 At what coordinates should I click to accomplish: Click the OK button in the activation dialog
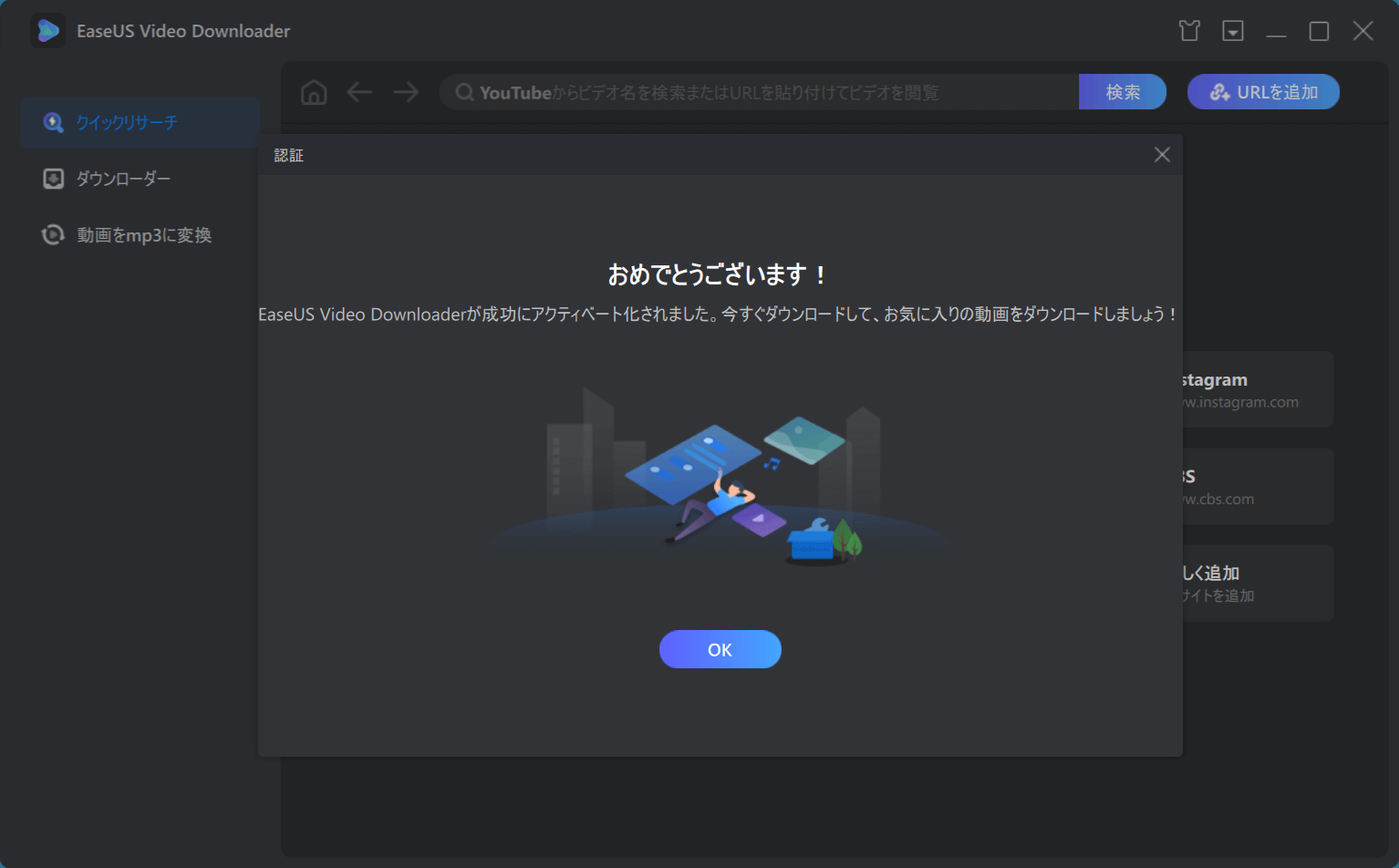[x=720, y=649]
